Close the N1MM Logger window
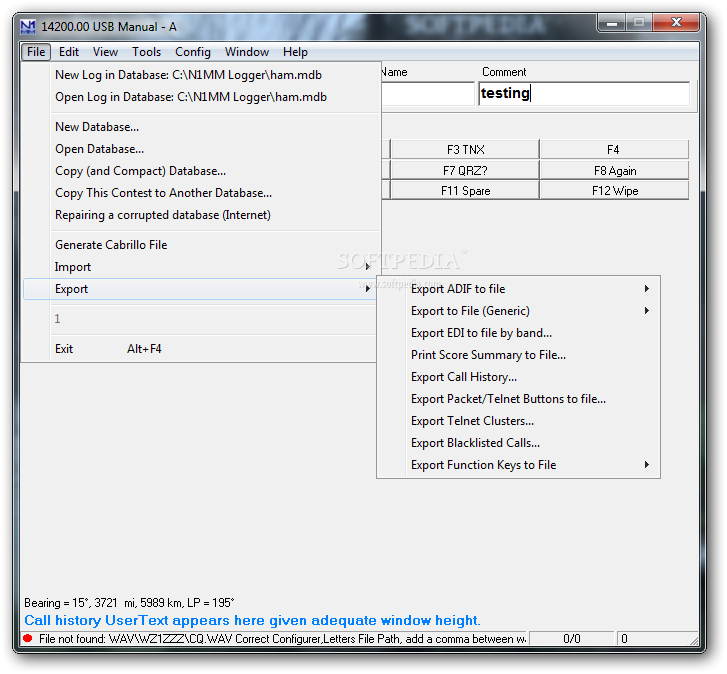 [676, 22]
